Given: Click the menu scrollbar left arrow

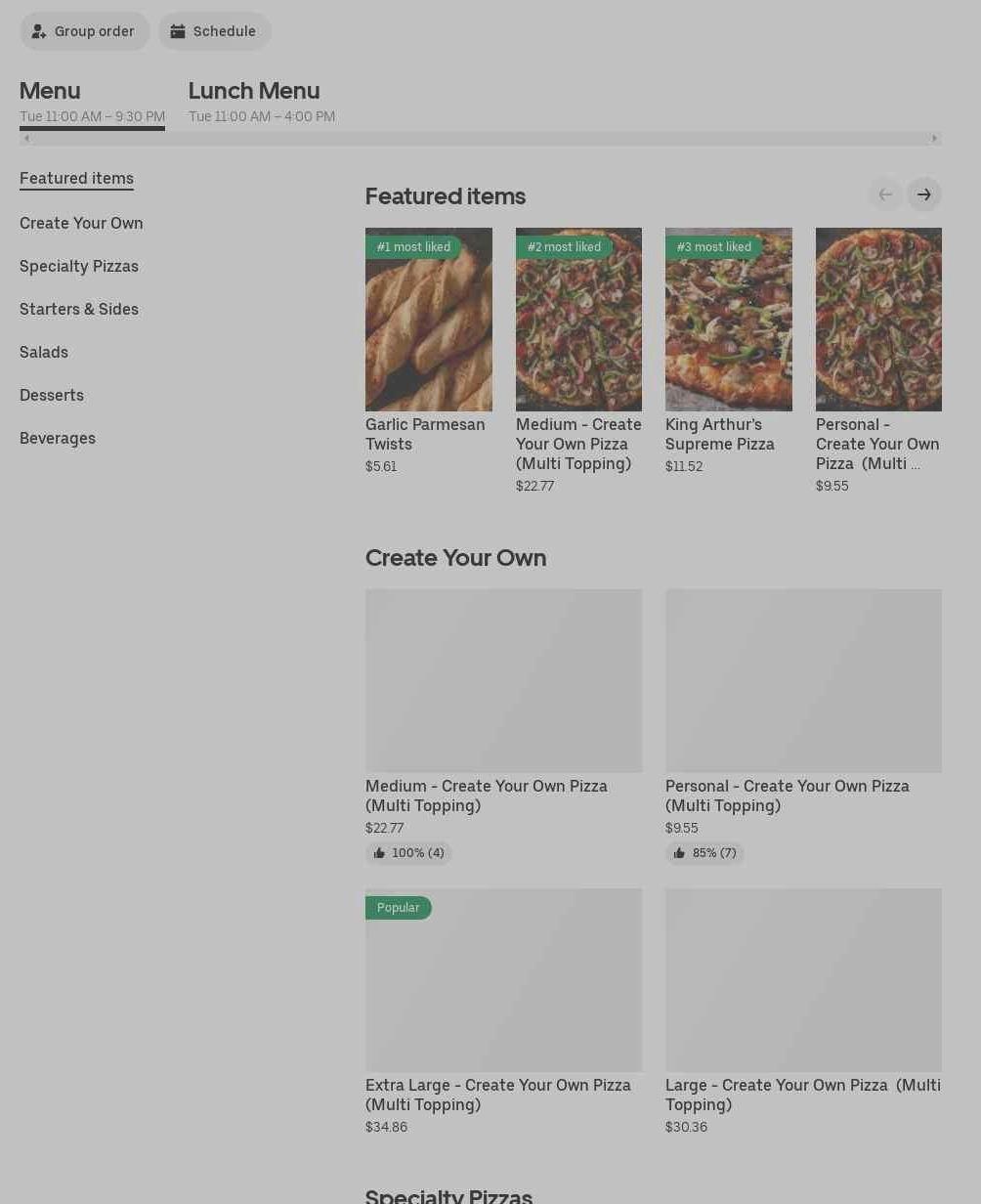Looking at the screenshot, I should 26,139.
